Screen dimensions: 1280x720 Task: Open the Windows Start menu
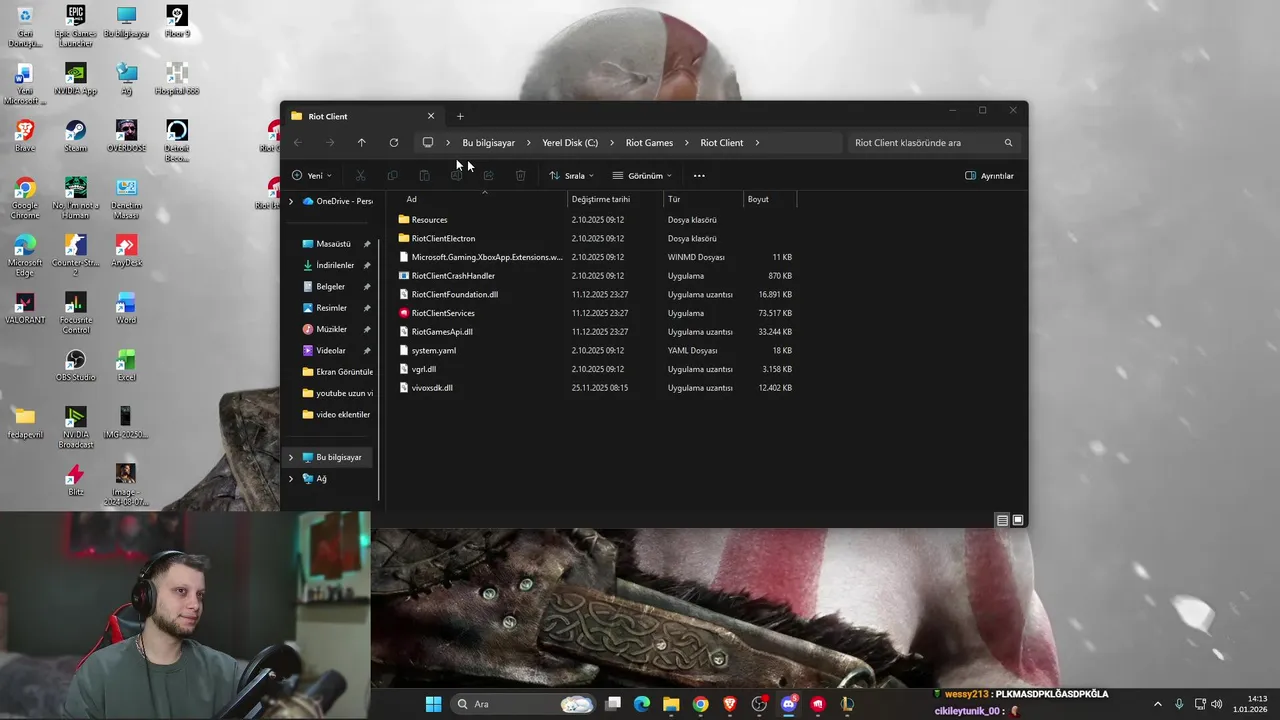tap(433, 704)
